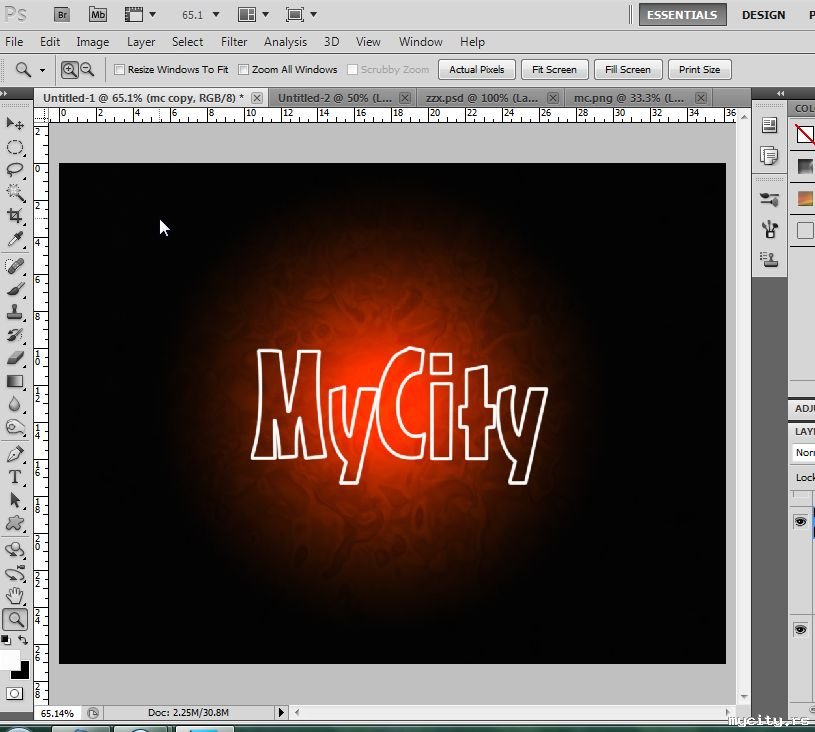Activate the Horizontal Type tool
The image size is (815, 732).
(x=15, y=477)
